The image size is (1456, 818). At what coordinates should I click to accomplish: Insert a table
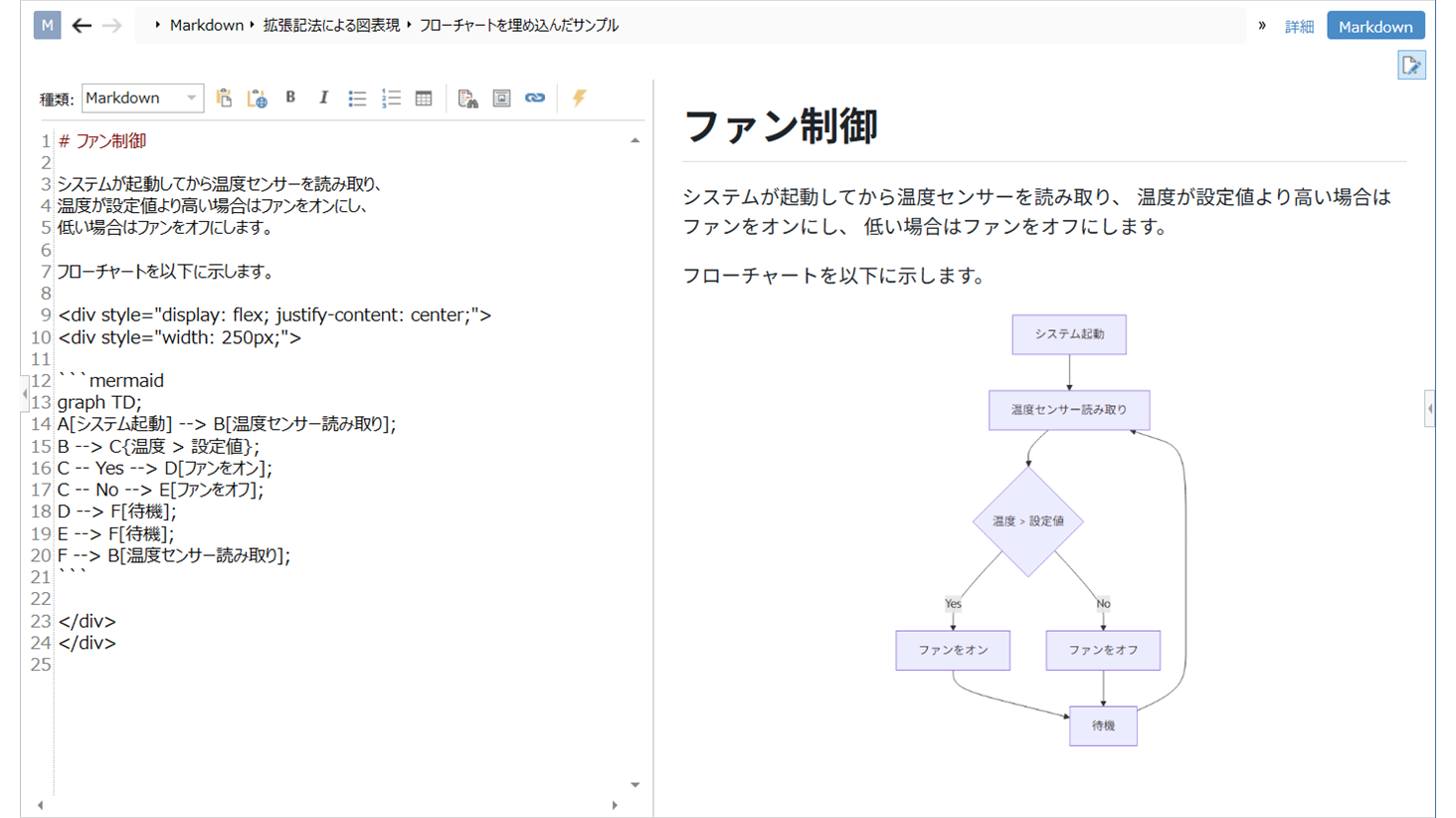coord(424,98)
